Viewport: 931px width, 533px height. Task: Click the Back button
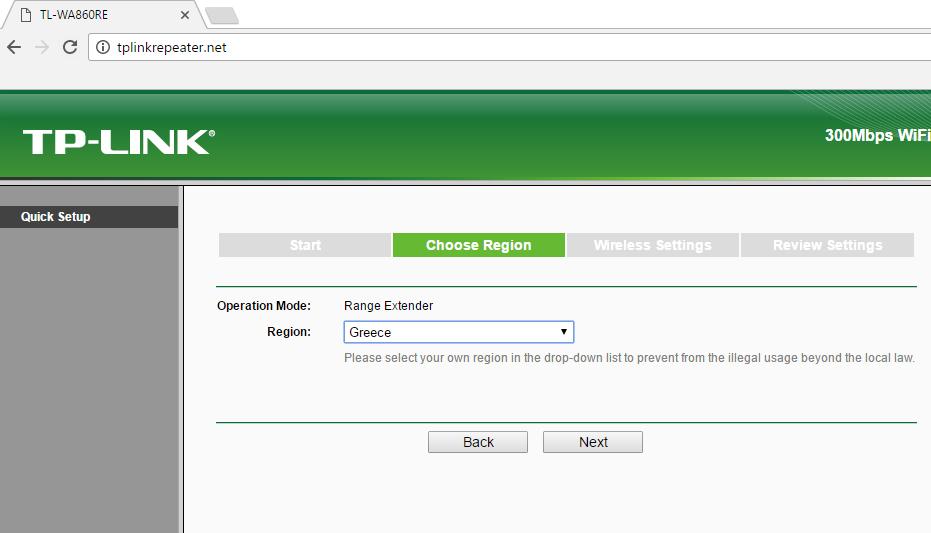(478, 442)
